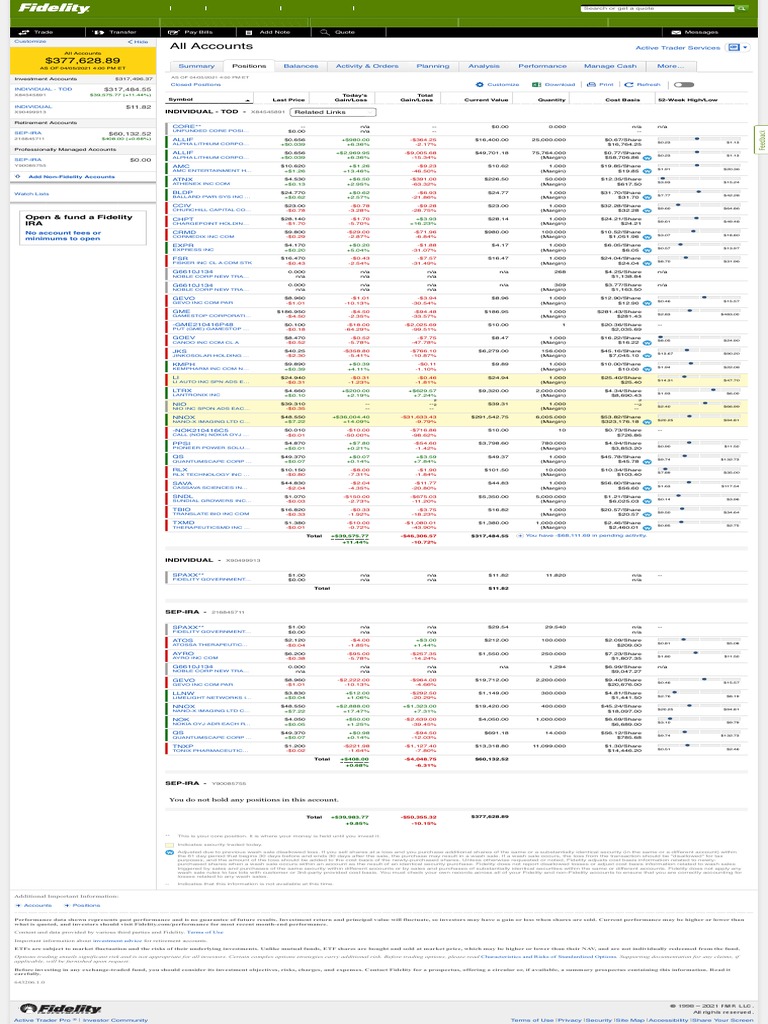Click Active Trader Pro footer link
This screenshot has height=1024, width=768.
(44, 1019)
